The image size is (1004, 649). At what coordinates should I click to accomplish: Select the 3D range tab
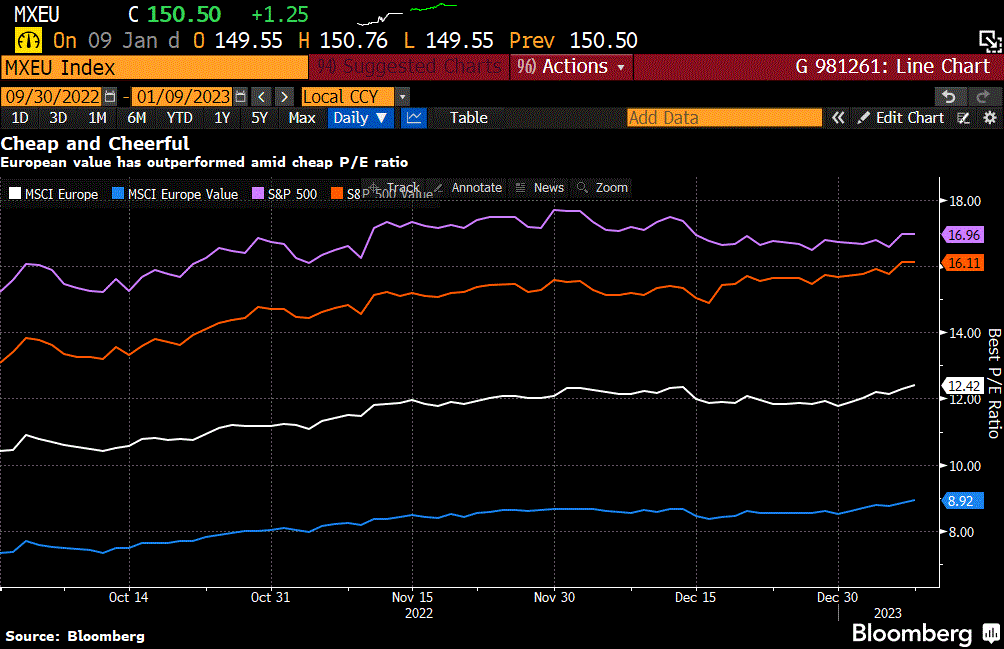click(58, 118)
